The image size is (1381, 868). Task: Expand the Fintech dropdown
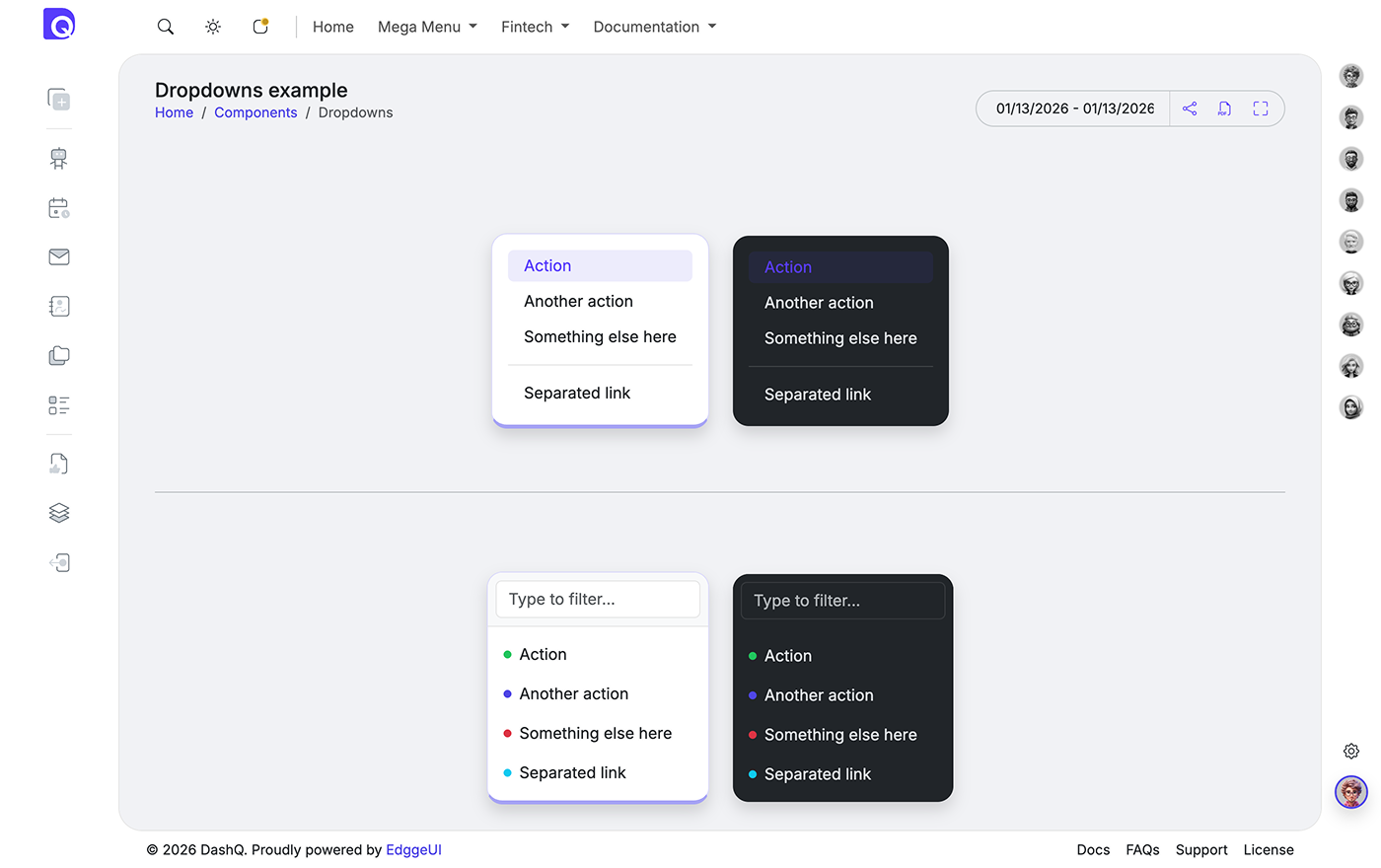tap(535, 27)
